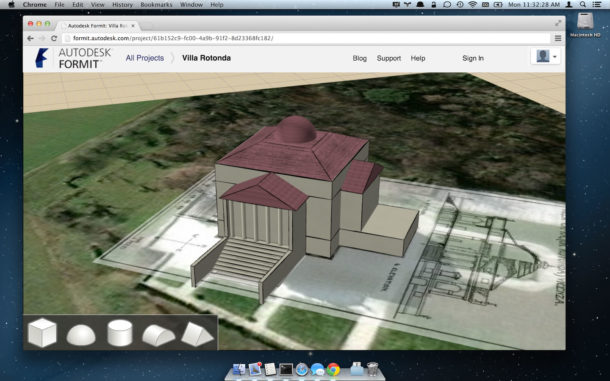Click the Time Machine clock icon
This screenshot has height=381, width=610.
pyautogui.click(x=460, y=5)
